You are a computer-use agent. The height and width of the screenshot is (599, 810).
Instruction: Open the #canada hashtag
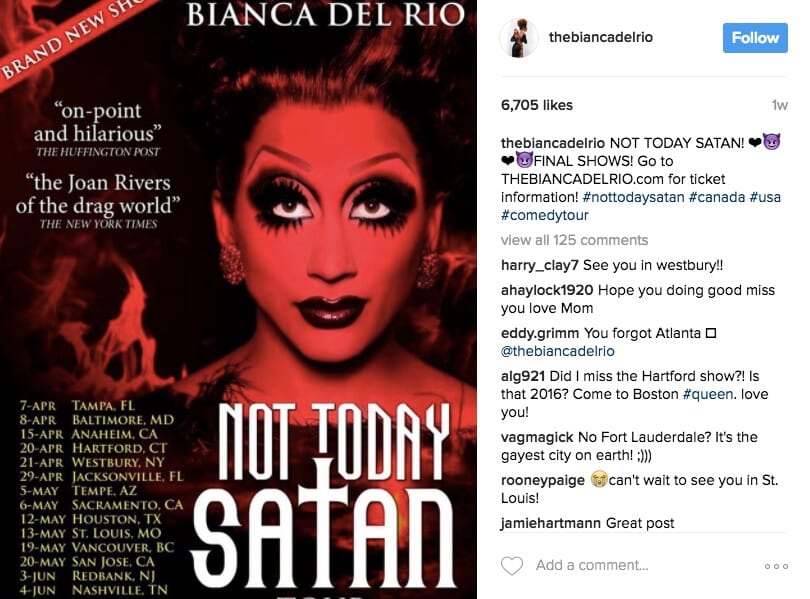click(x=717, y=197)
